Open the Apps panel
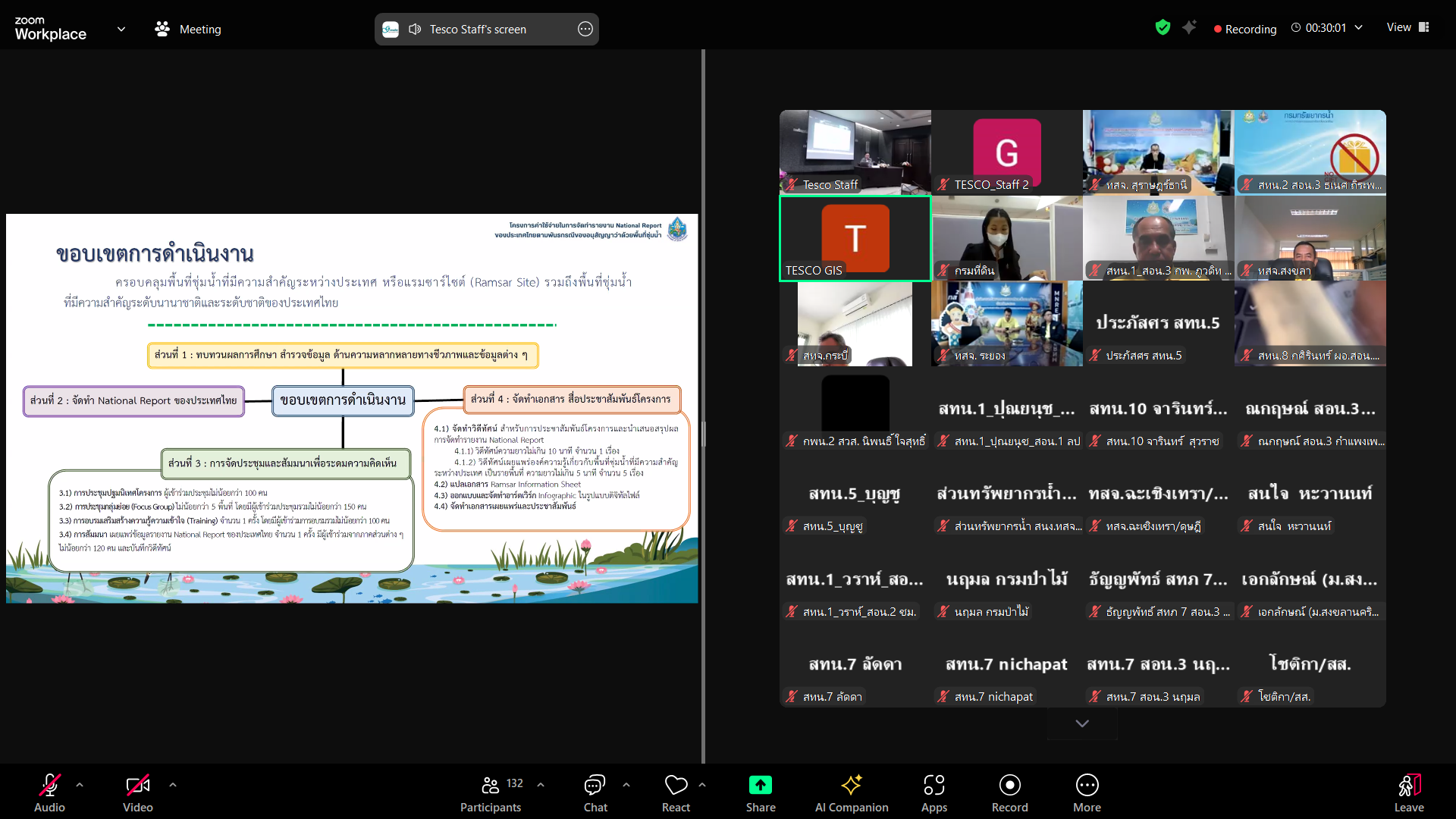 pos(934,792)
